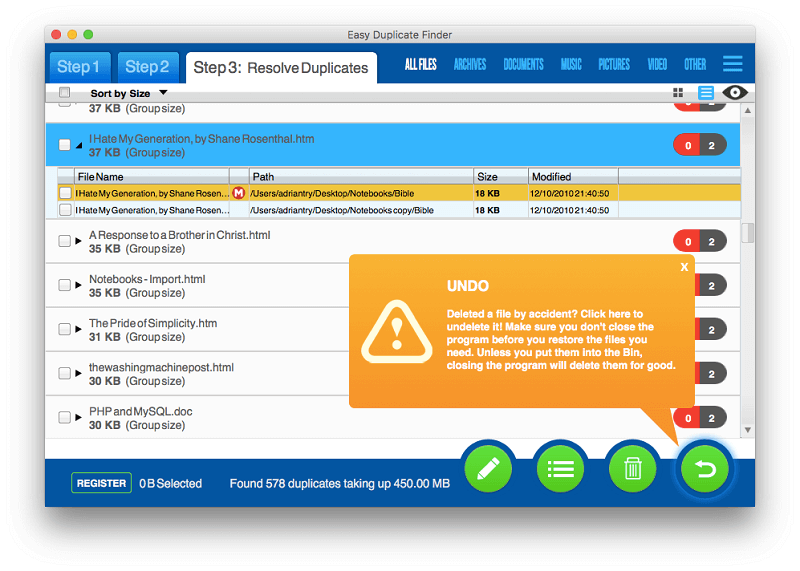Expand The Pride of Simplicity.htm group
Screen dimensions: 800x571
[78, 329]
